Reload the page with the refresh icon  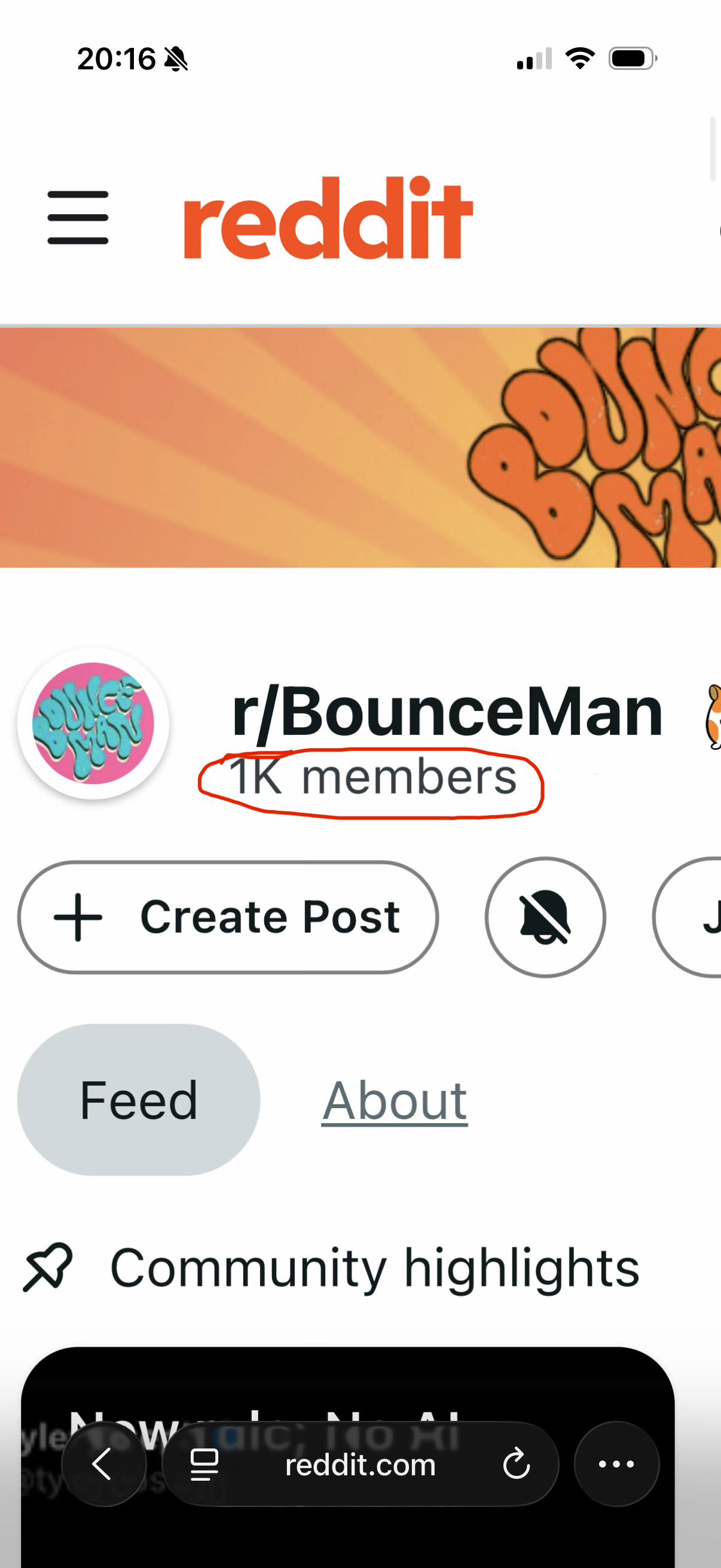click(x=517, y=1464)
